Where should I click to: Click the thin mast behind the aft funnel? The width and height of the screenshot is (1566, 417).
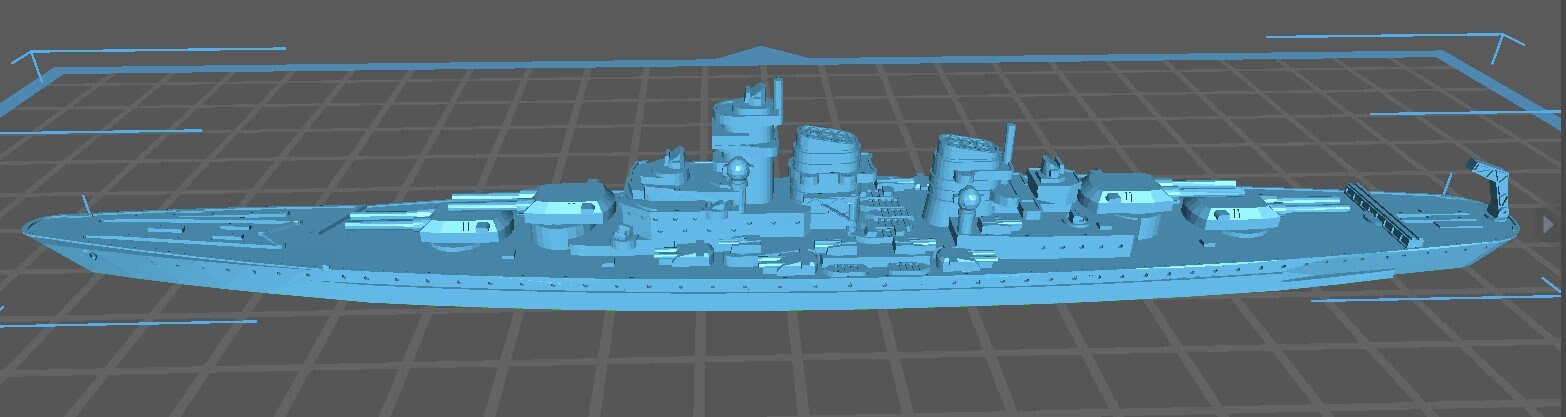(1012, 140)
